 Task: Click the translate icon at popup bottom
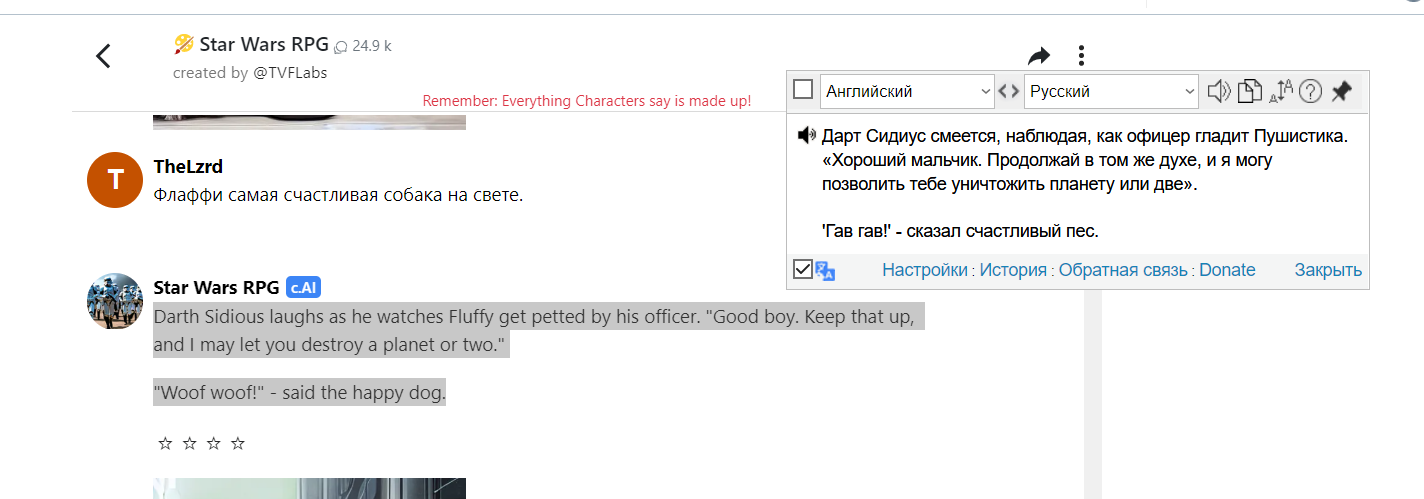(825, 270)
